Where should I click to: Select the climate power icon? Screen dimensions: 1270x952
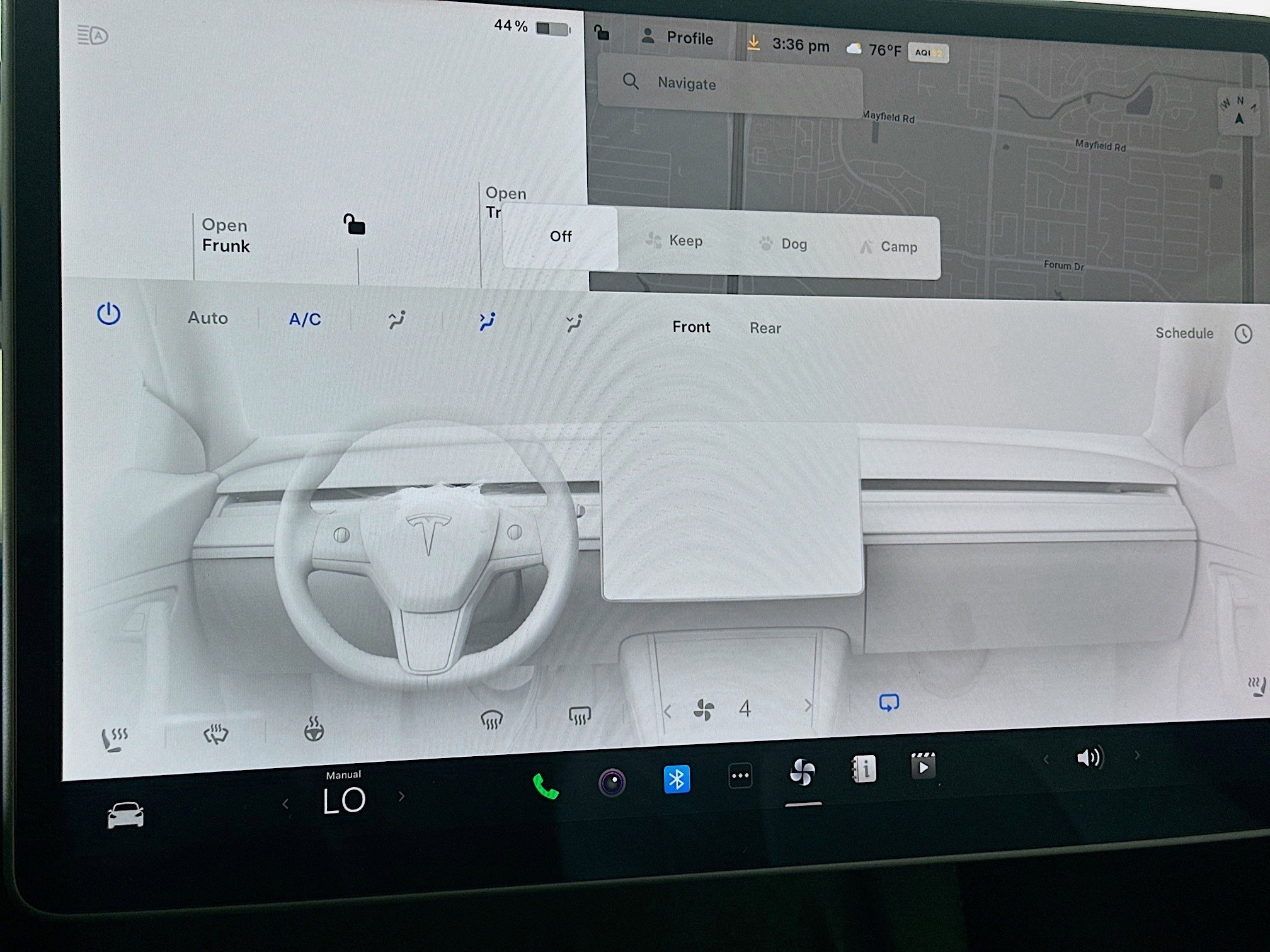point(108,315)
